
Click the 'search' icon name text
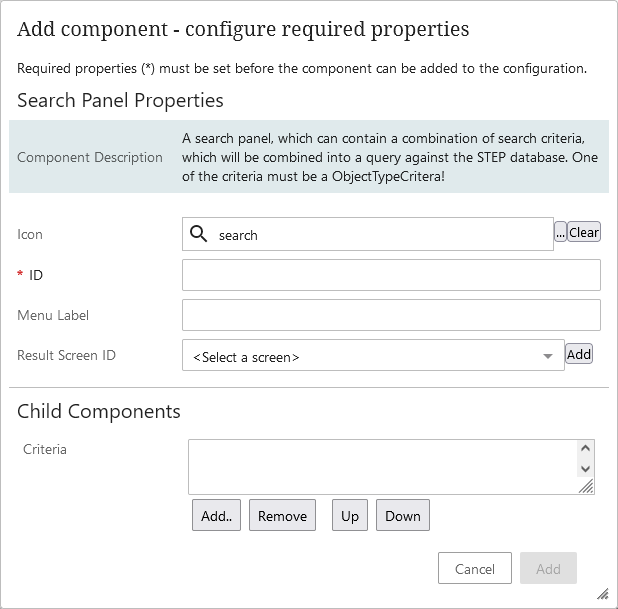238,235
